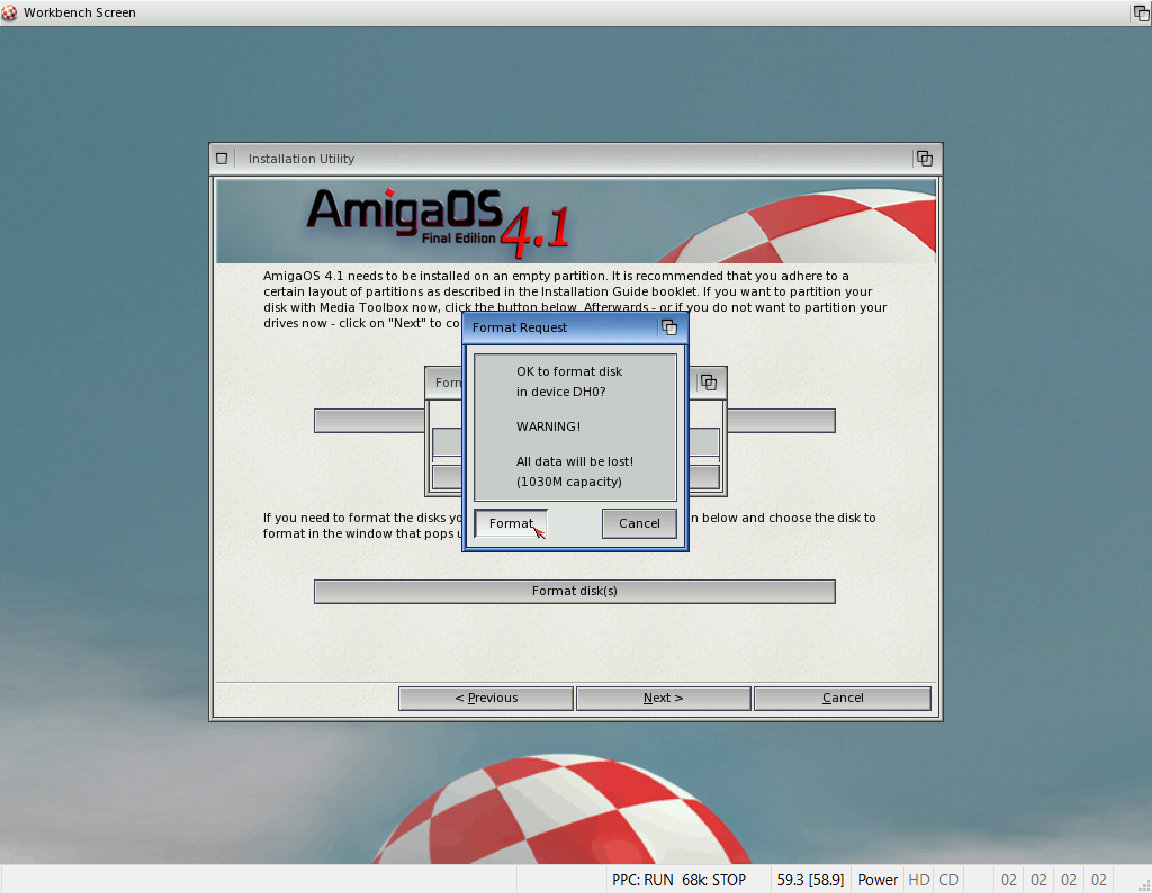Cancel the Format Request dialog
The width and height of the screenshot is (1152, 893).
click(638, 524)
